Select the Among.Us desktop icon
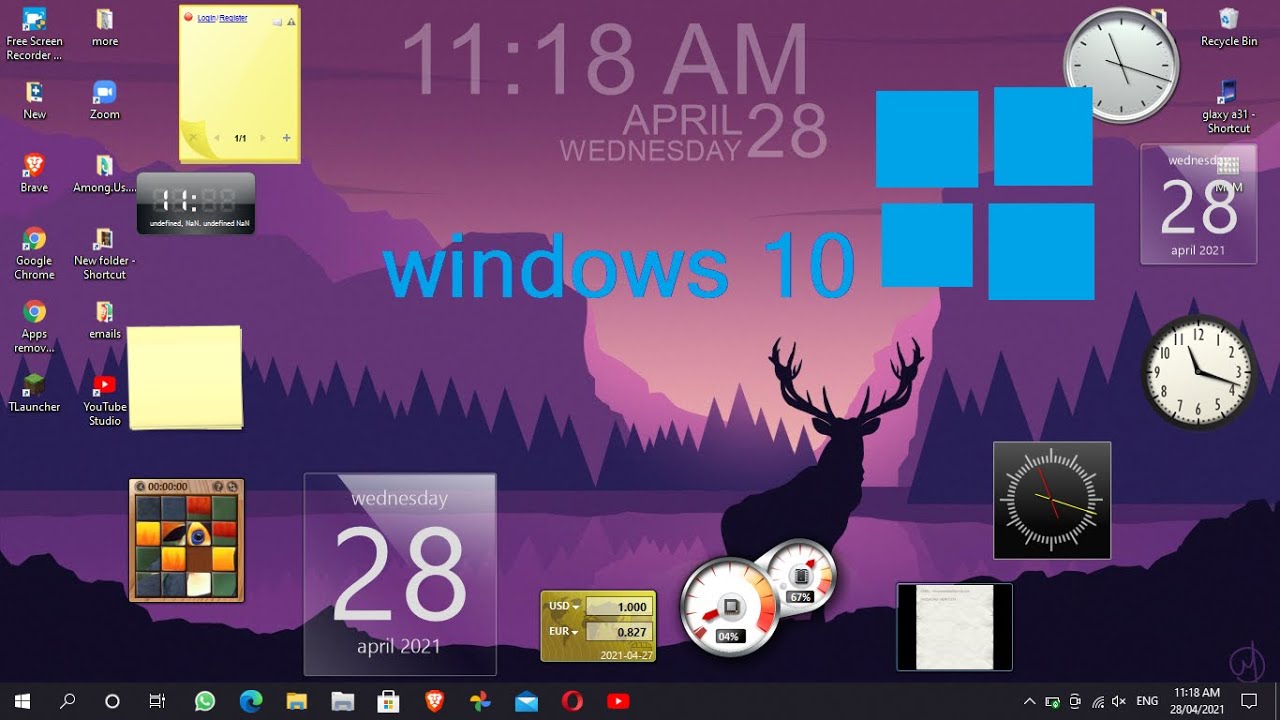Screen dimensions: 1280x720 (105, 173)
